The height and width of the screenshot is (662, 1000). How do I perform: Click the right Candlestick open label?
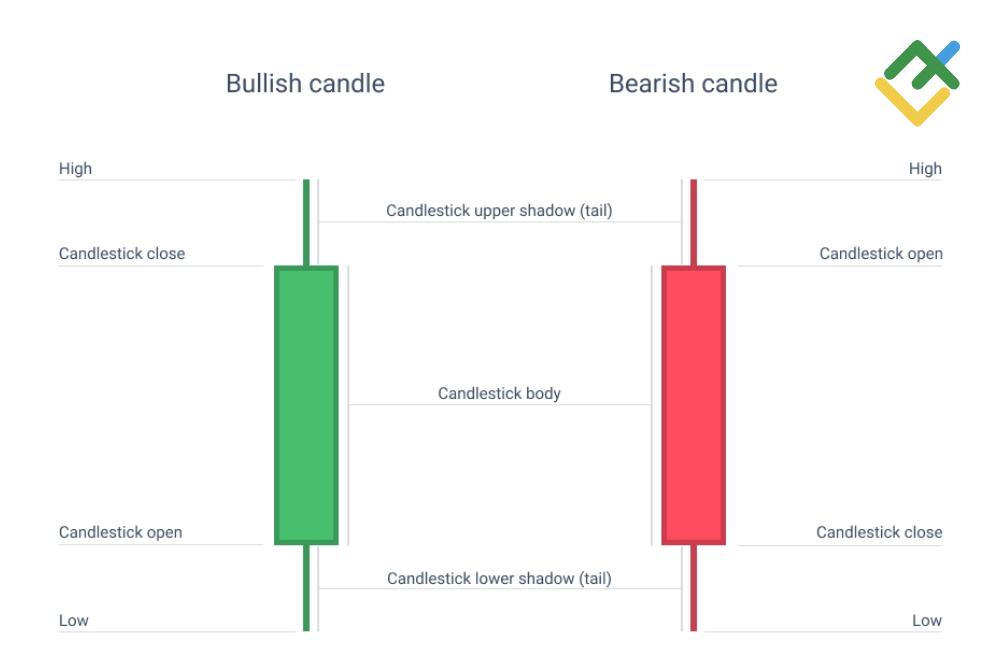(881, 254)
